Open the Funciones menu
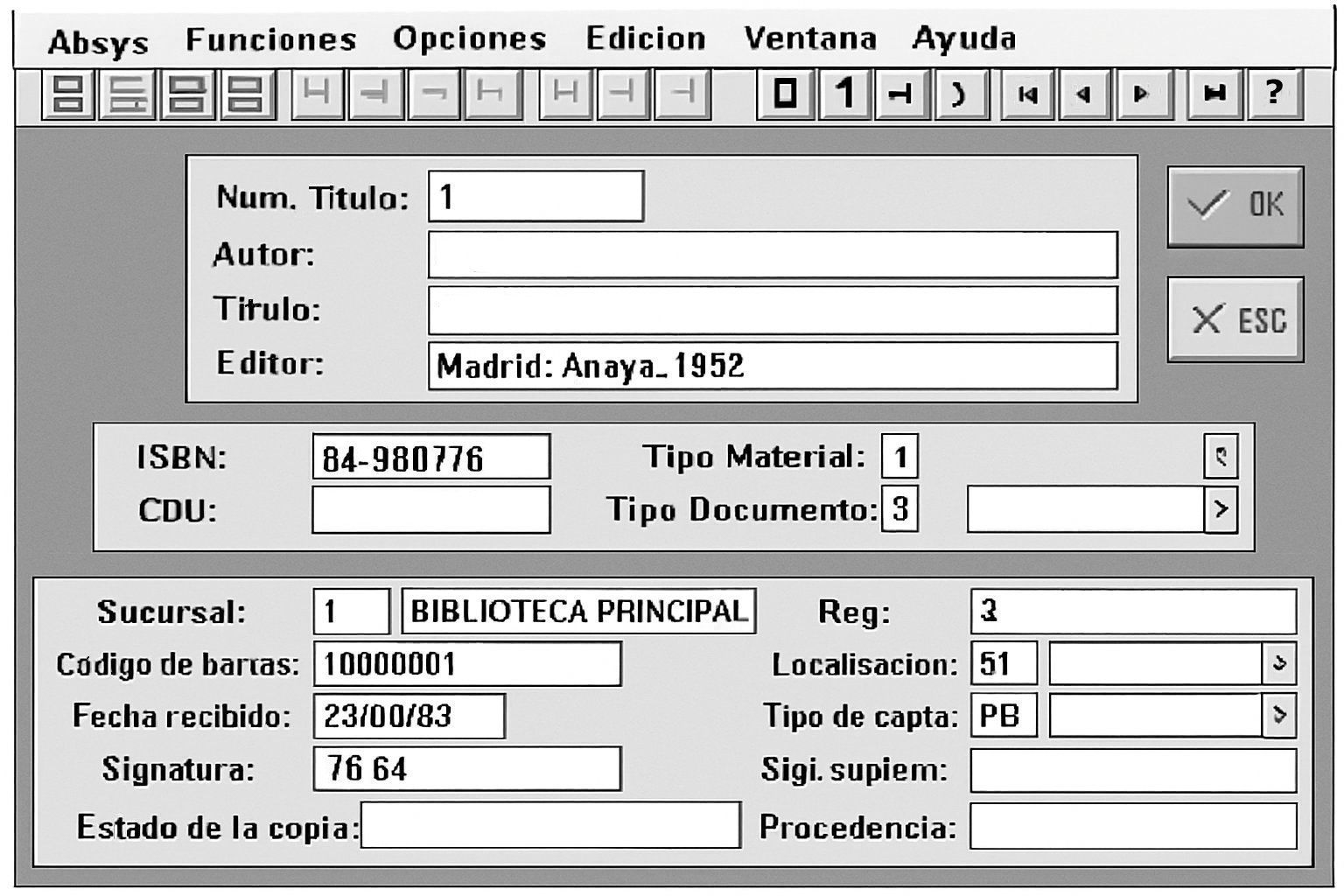The height and width of the screenshot is (896, 1344). click(271, 39)
